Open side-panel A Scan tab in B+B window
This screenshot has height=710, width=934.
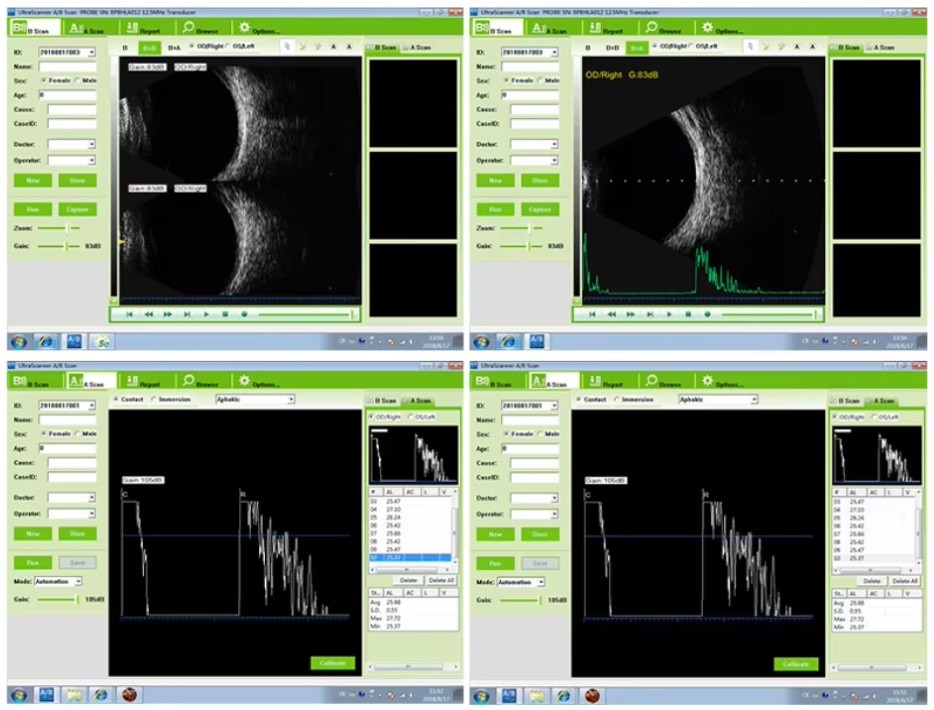coord(416,47)
